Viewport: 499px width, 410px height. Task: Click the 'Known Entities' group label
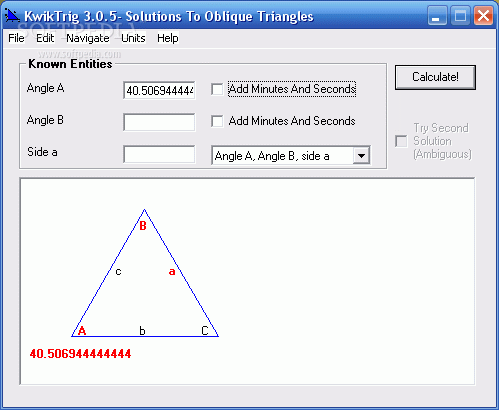click(x=70, y=64)
